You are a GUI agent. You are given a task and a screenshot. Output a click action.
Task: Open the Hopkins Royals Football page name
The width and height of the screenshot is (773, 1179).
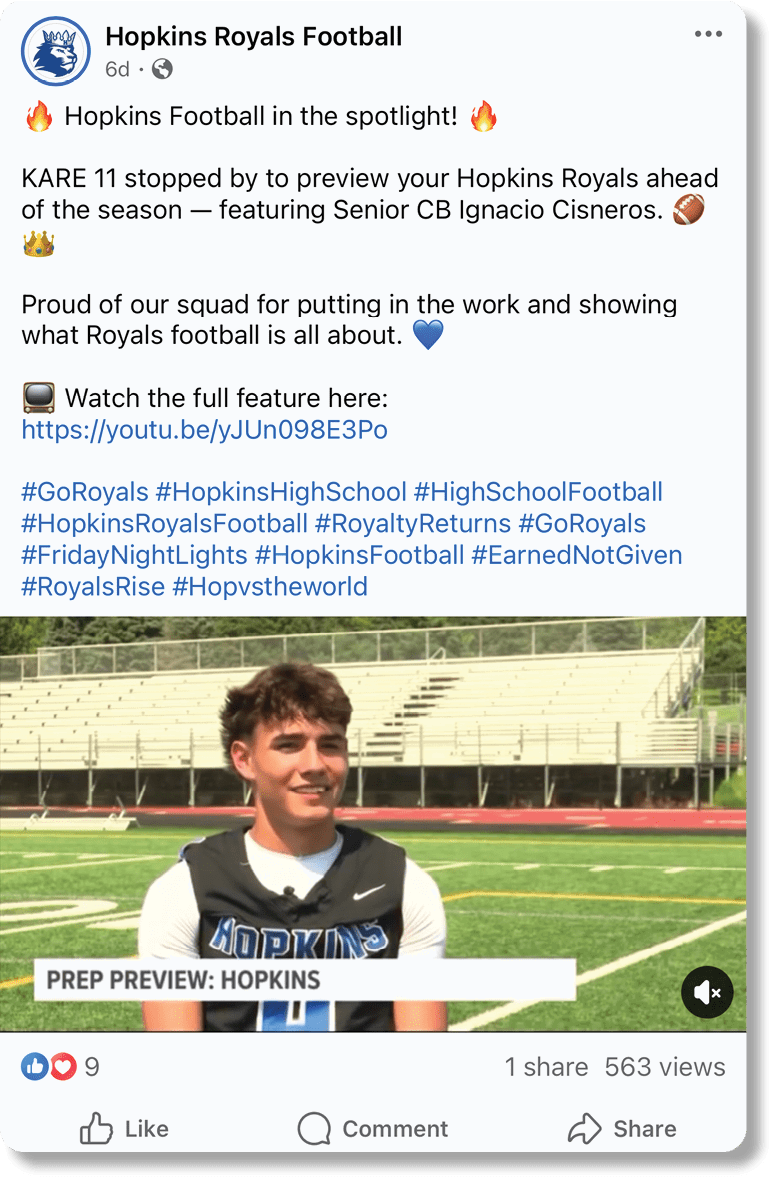click(253, 37)
